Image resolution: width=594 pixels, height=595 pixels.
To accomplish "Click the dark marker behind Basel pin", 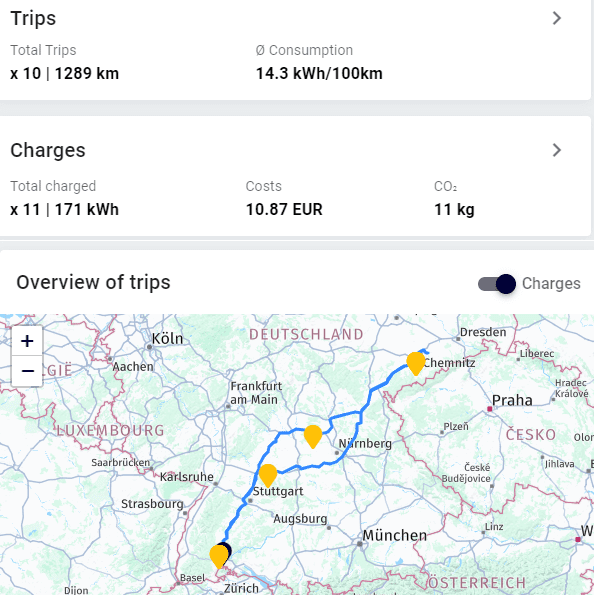I will [227, 548].
